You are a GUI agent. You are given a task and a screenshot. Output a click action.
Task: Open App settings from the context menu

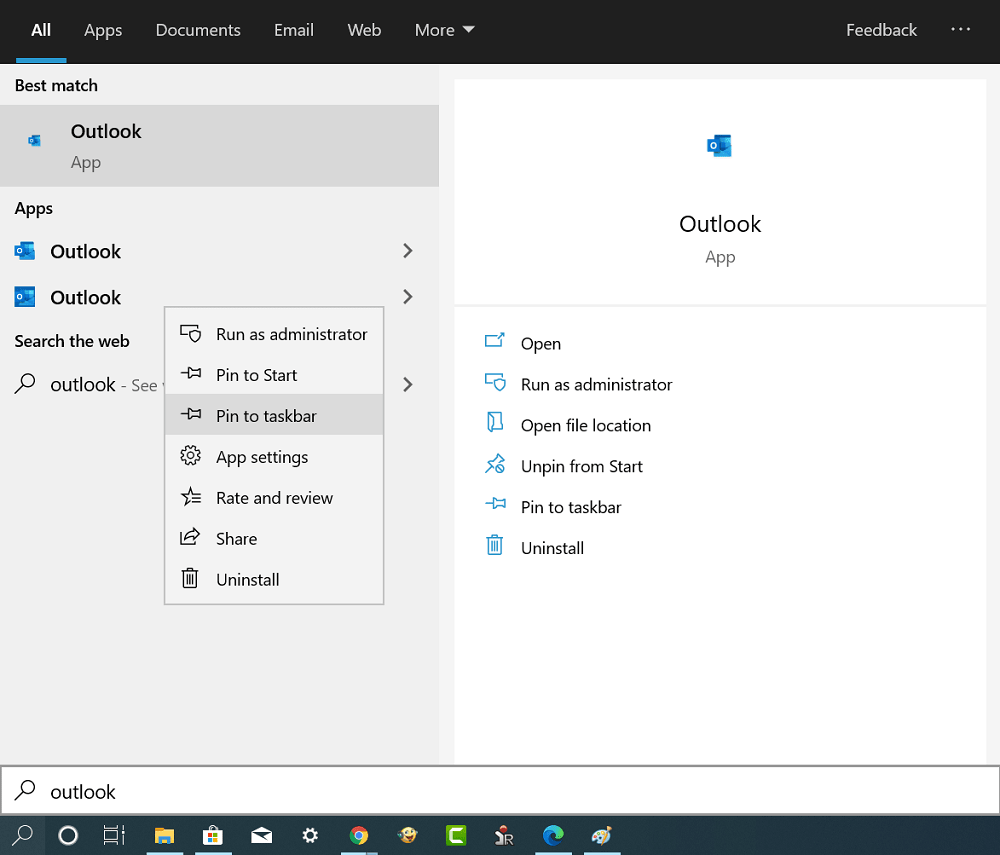coord(274,457)
